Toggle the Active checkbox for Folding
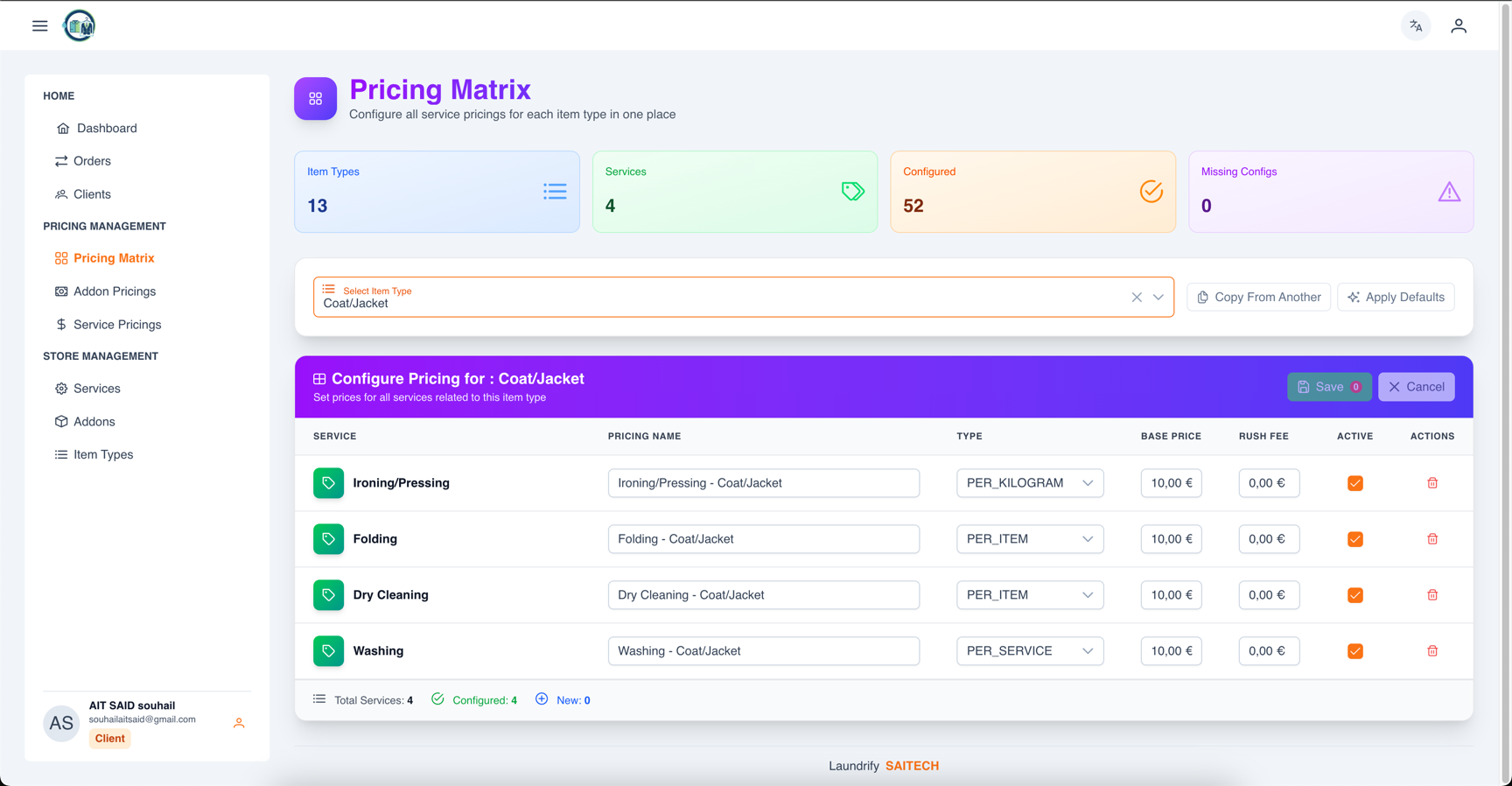Image resolution: width=1512 pixels, height=786 pixels. (1355, 539)
